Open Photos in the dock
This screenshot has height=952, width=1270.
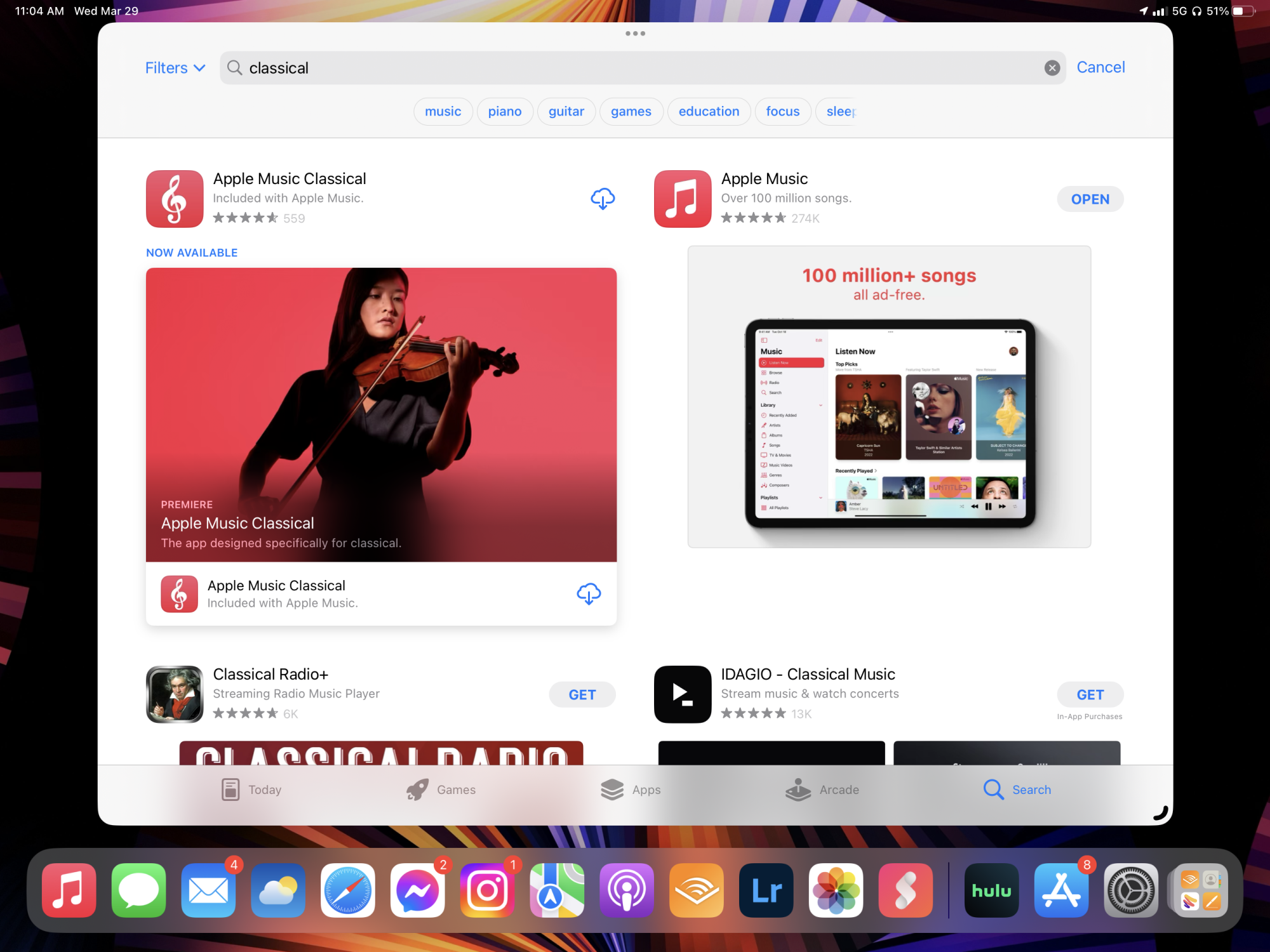point(836,890)
